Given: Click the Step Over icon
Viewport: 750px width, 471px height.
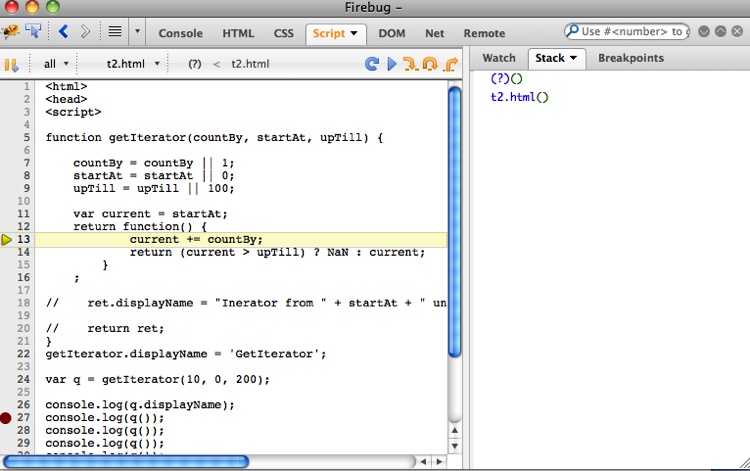Looking at the screenshot, I should pyautogui.click(x=430, y=64).
